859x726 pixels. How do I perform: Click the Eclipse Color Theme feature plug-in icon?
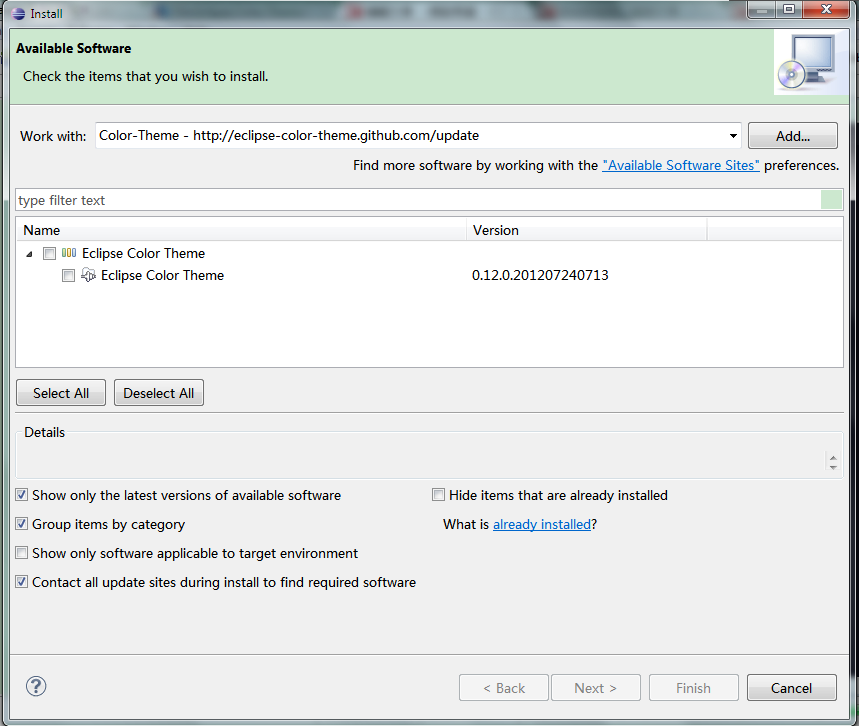88,275
